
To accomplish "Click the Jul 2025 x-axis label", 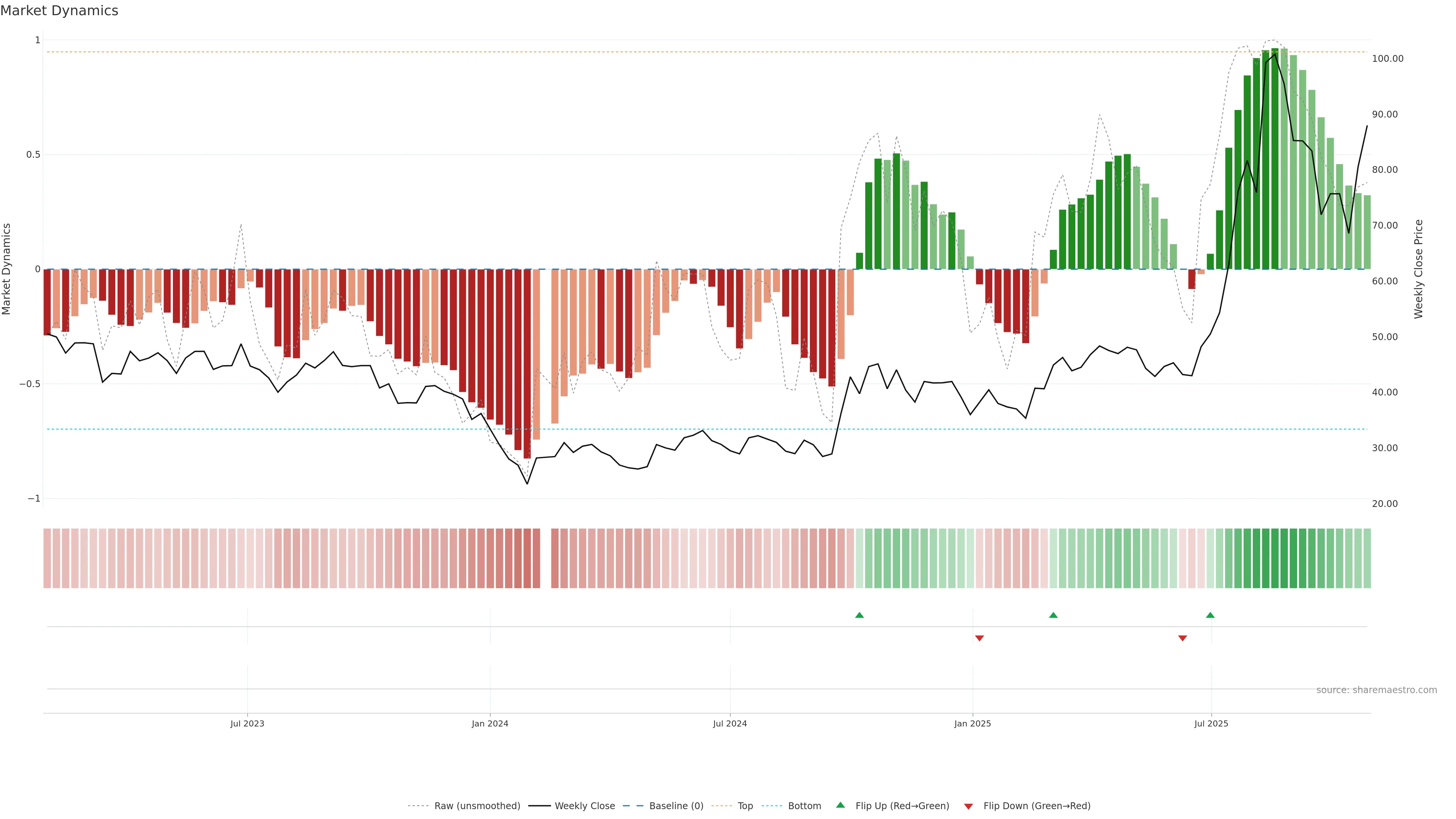I will (x=1211, y=723).
